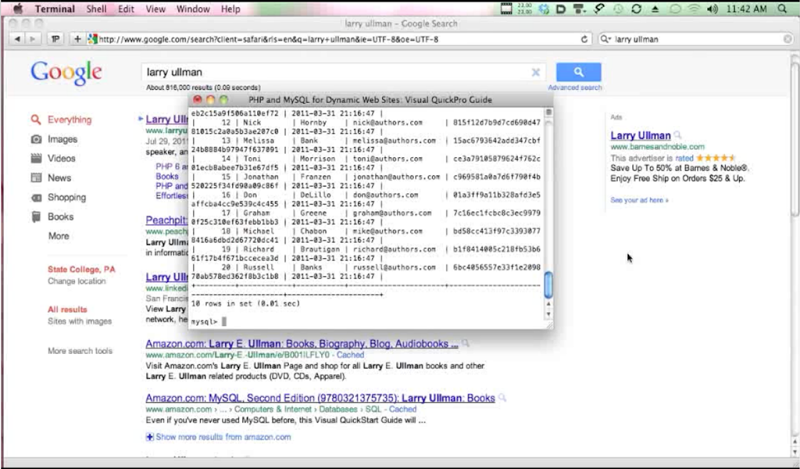Click the sync arrows icon in menu bar
800x469 pixels.
636,9
